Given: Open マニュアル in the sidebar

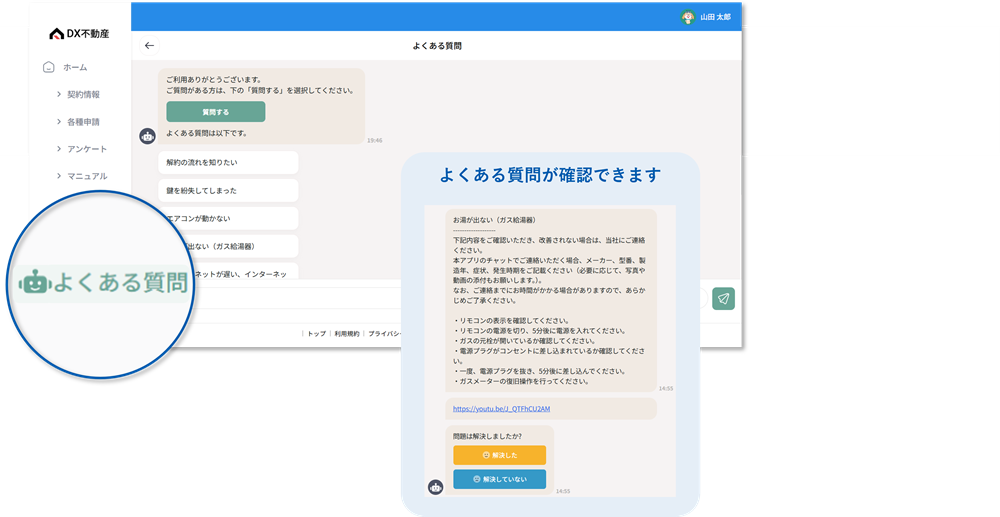Looking at the screenshot, I should (x=87, y=176).
